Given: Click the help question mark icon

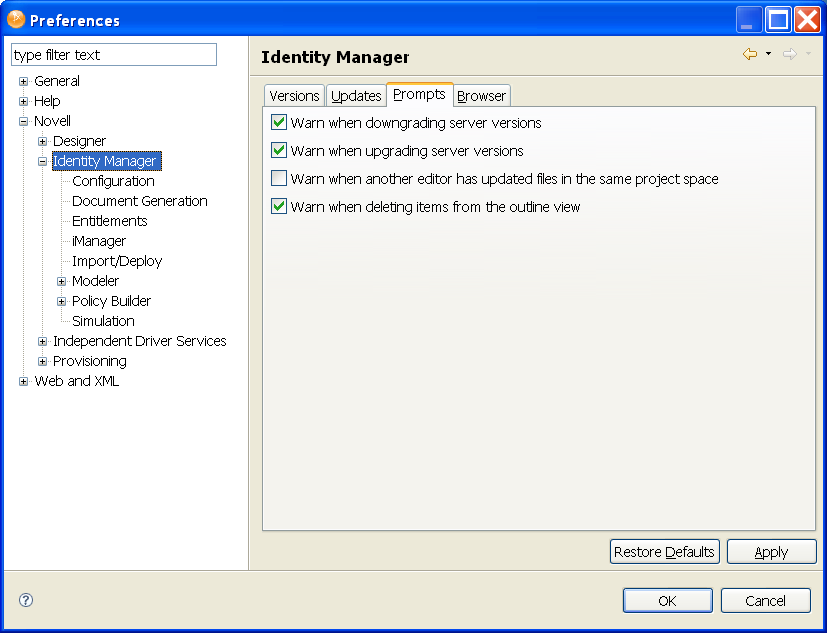Looking at the screenshot, I should (26, 600).
